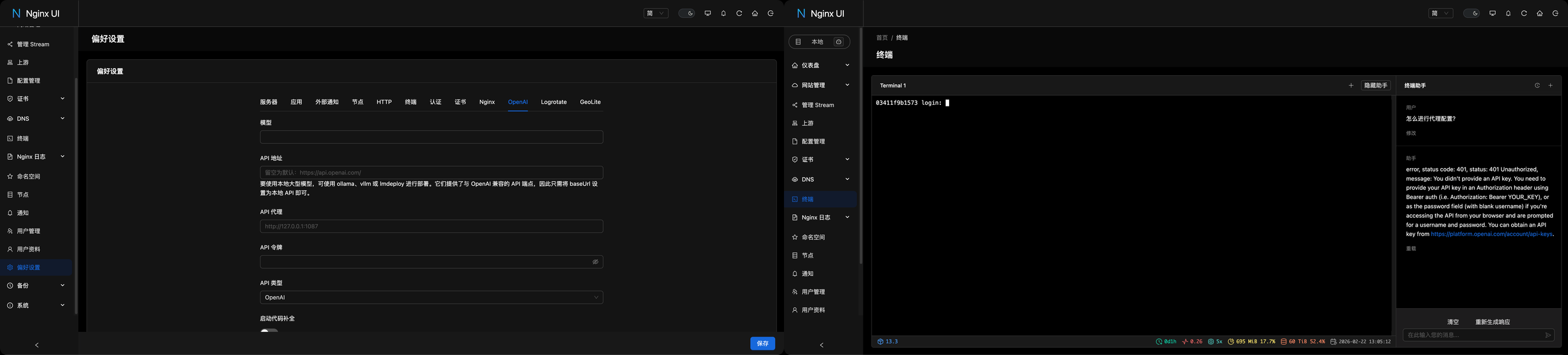1568x355 pixels.
Task: Open language selector in preferences window
Action: pyautogui.click(x=656, y=14)
